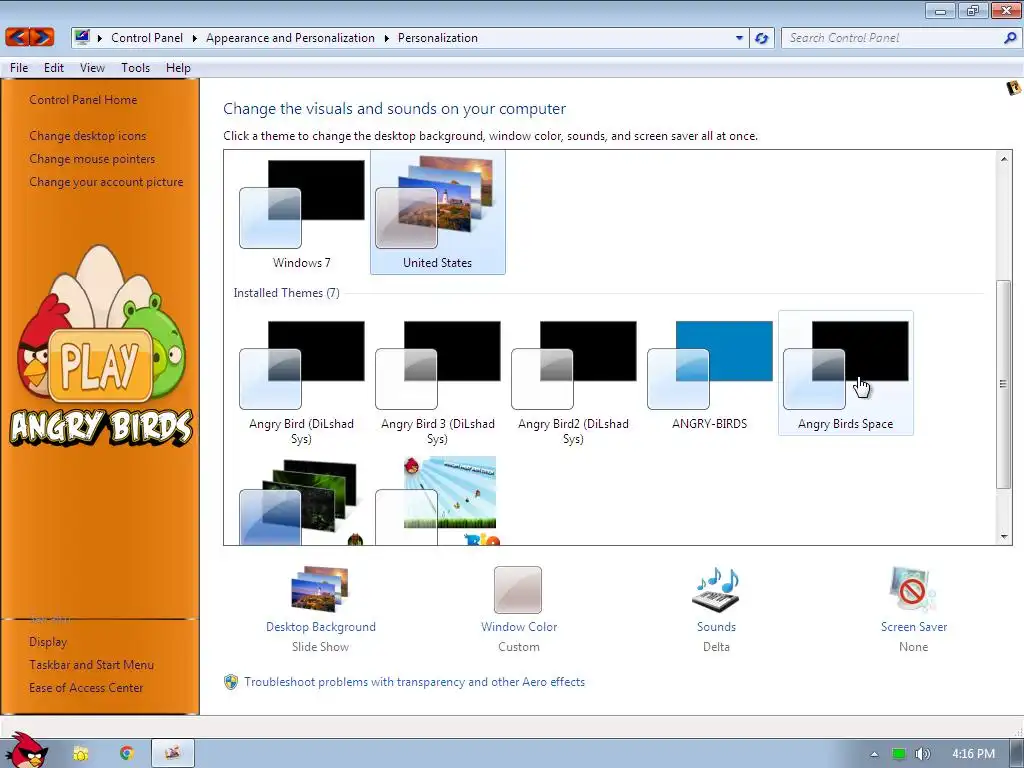Expand arrow after Control Panel breadcrumb
The image size is (1024, 768).
[x=195, y=39]
